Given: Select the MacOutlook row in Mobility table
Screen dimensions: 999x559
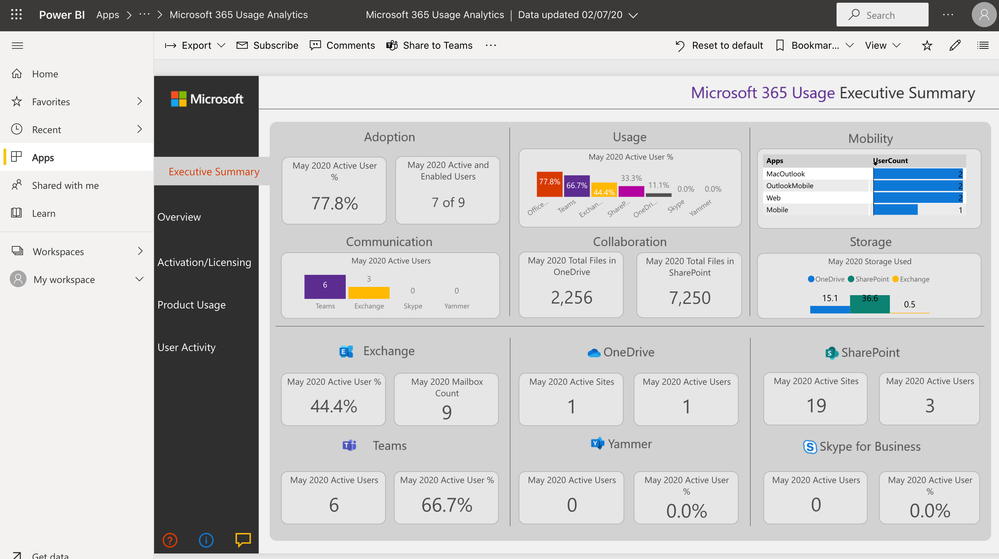Looking at the screenshot, I should click(x=864, y=174).
